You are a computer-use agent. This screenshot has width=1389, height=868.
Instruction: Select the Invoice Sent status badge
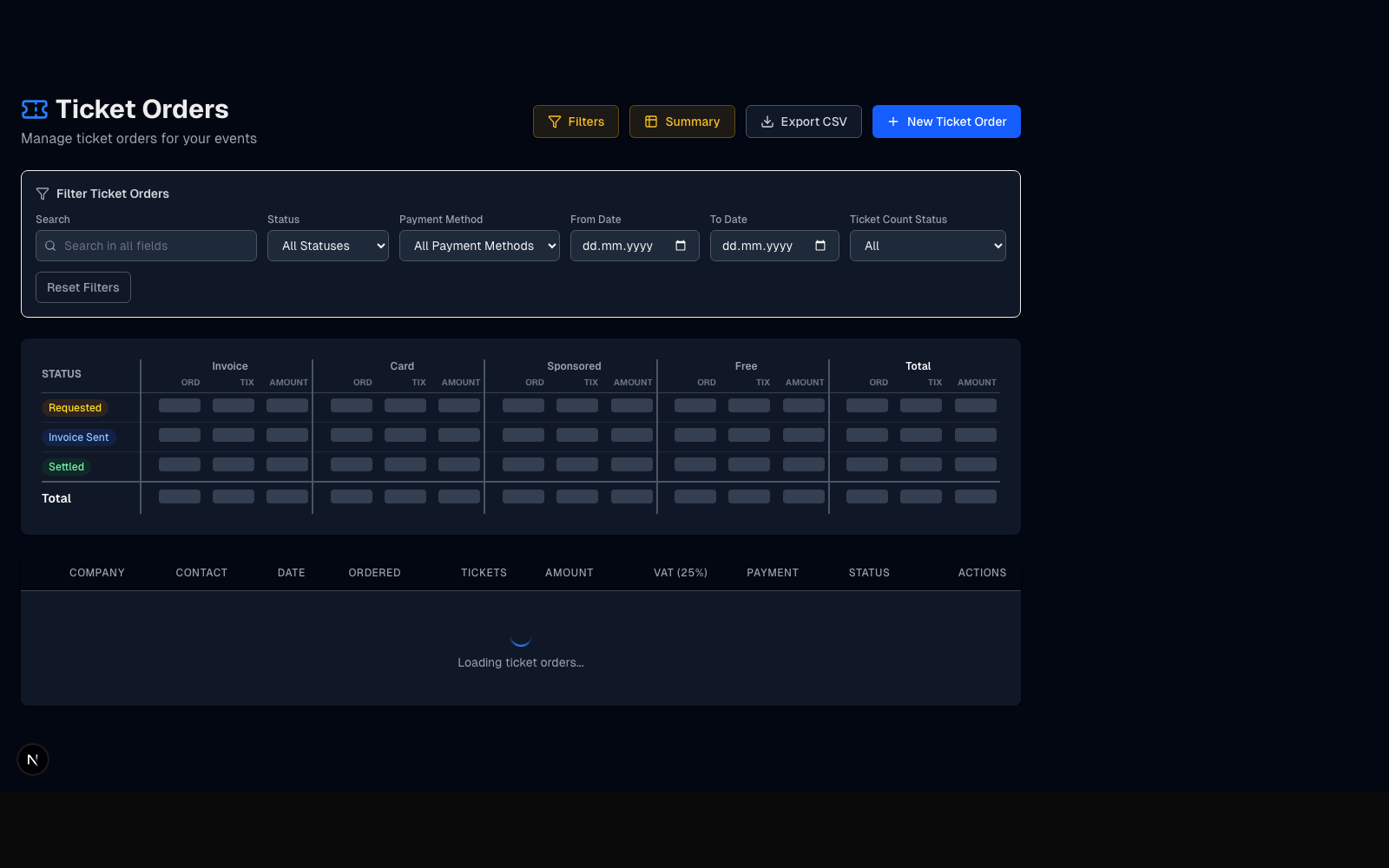click(78, 437)
